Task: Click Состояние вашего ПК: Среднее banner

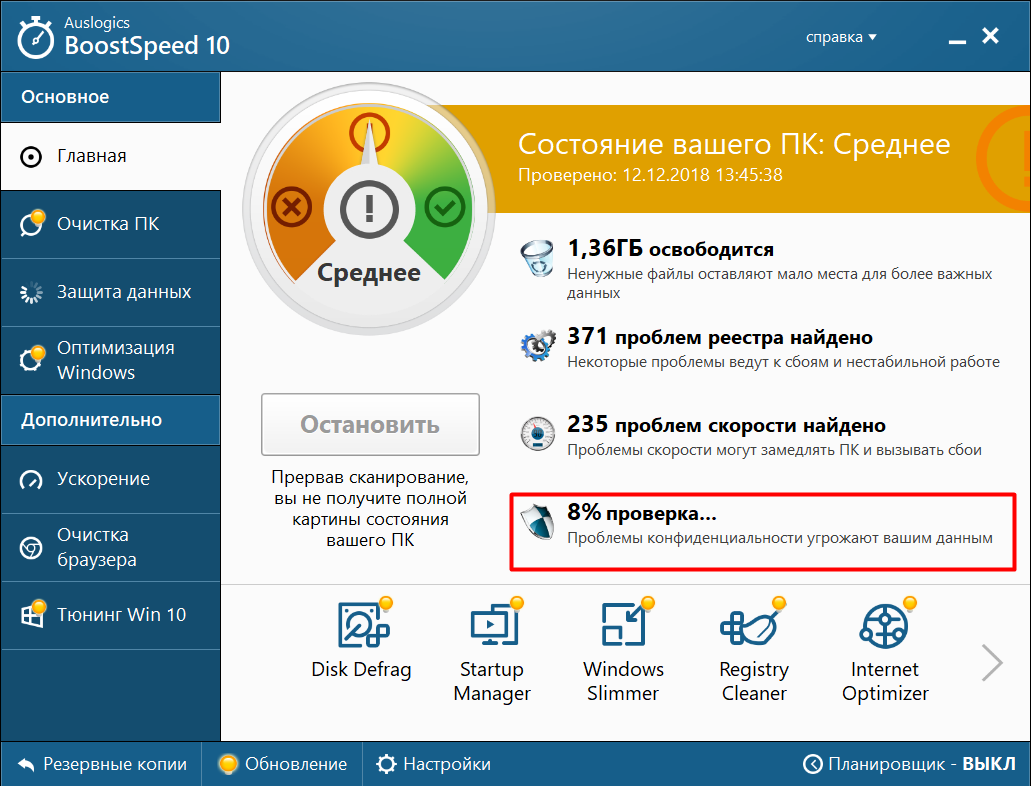Action: pyautogui.click(x=734, y=144)
